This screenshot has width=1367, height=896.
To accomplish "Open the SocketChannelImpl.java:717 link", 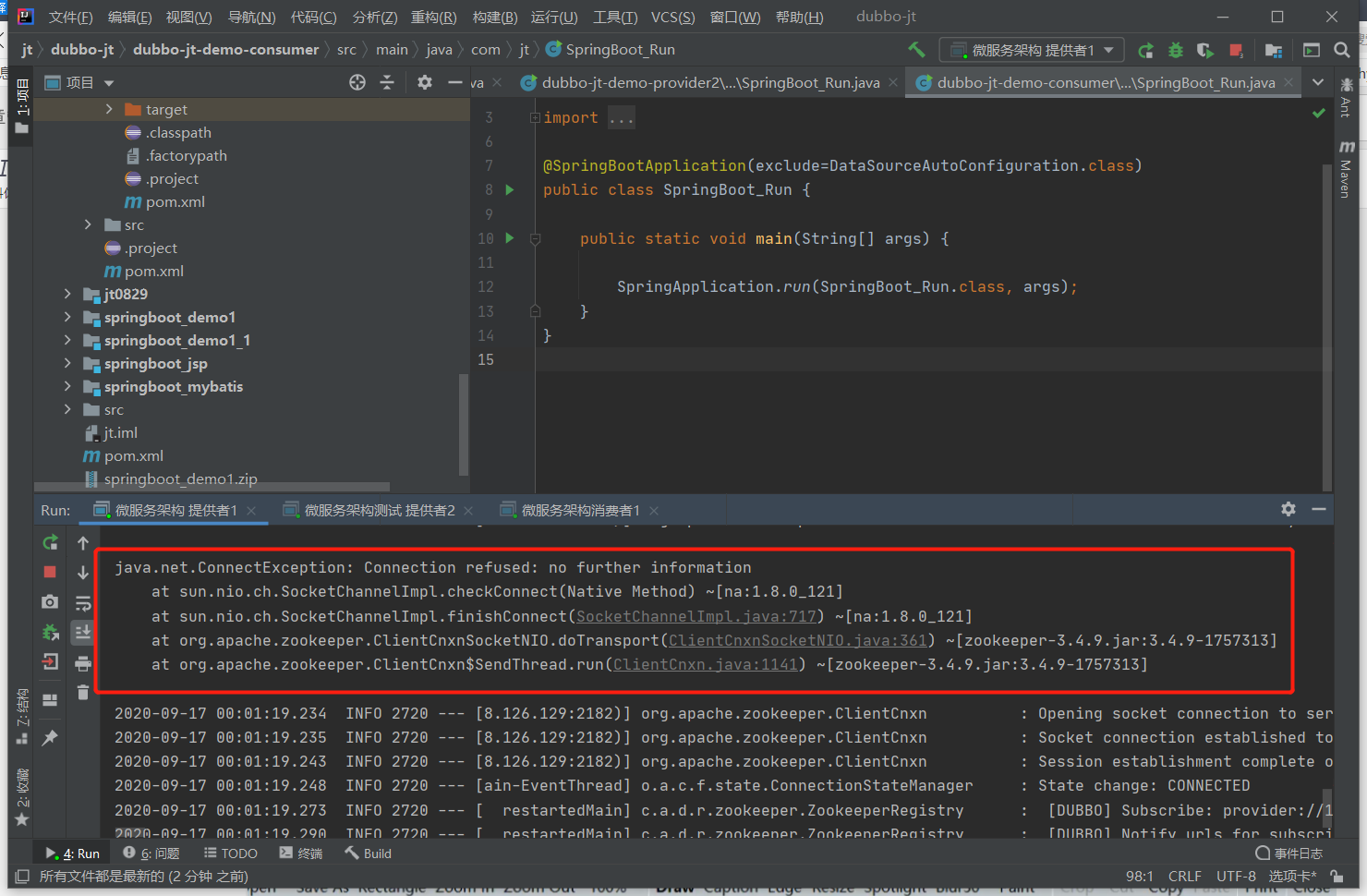I will coord(696,616).
